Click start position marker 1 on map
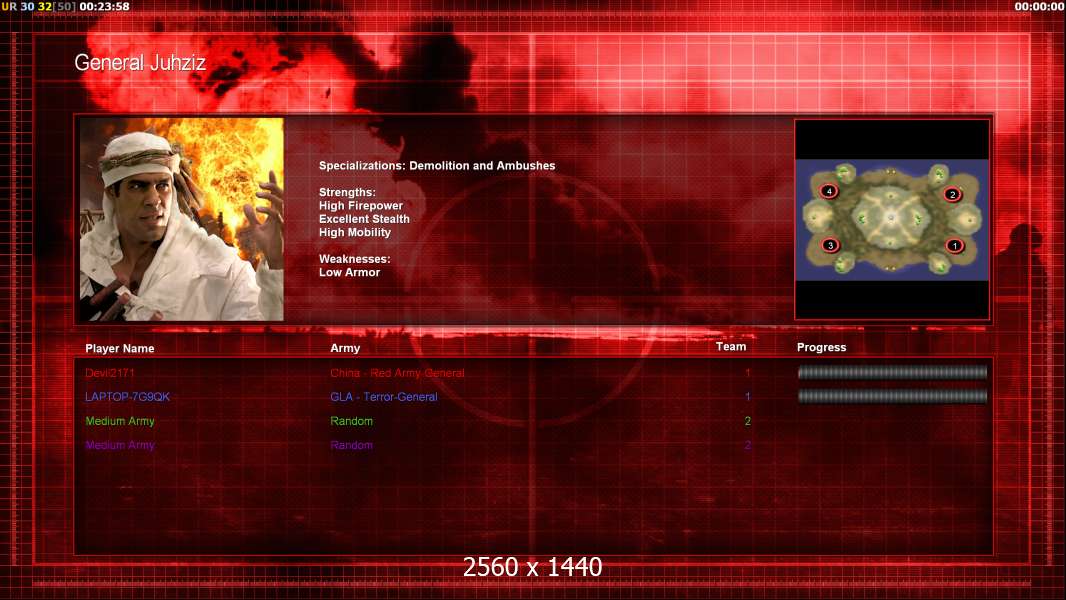This screenshot has height=600, width=1066. pos(955,245)
